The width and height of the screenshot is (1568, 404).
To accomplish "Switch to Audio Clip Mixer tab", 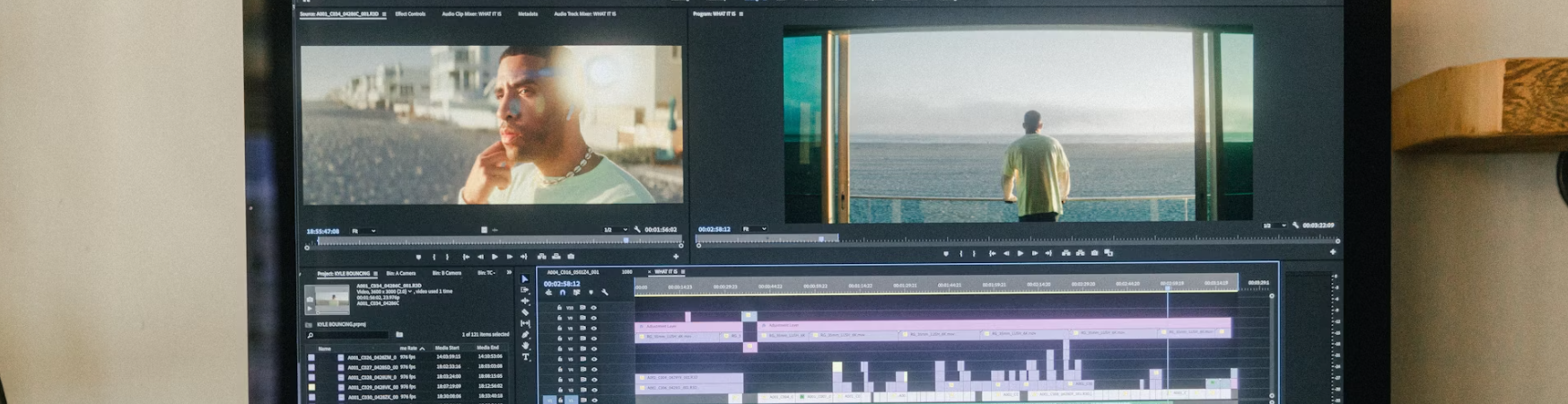I will (472, 14).
